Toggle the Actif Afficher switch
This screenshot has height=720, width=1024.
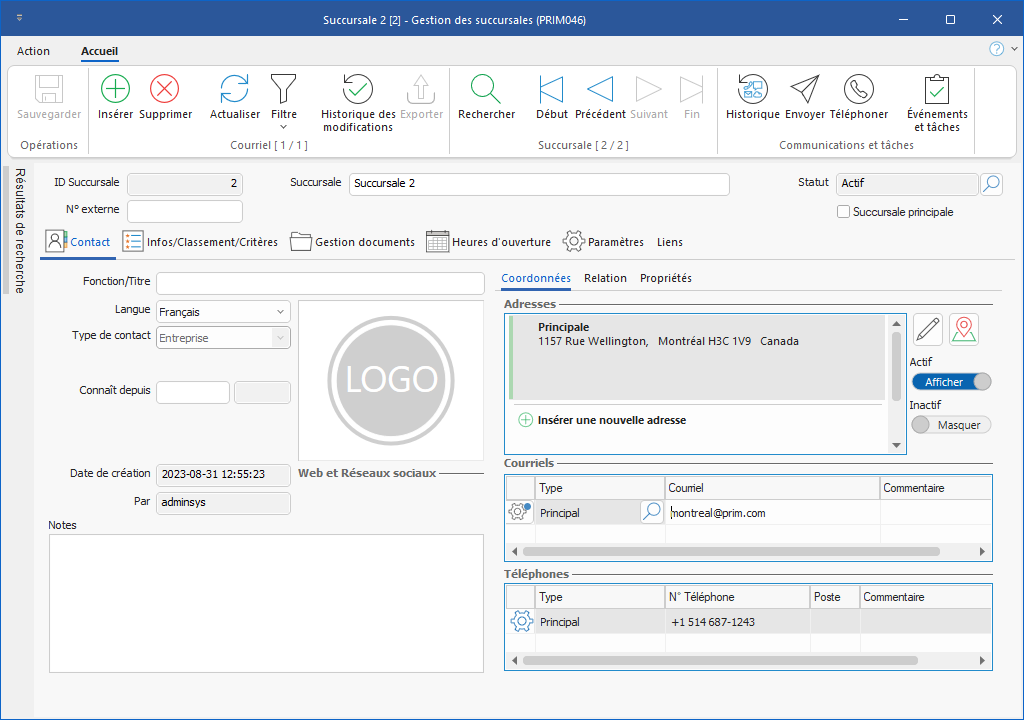951,382
